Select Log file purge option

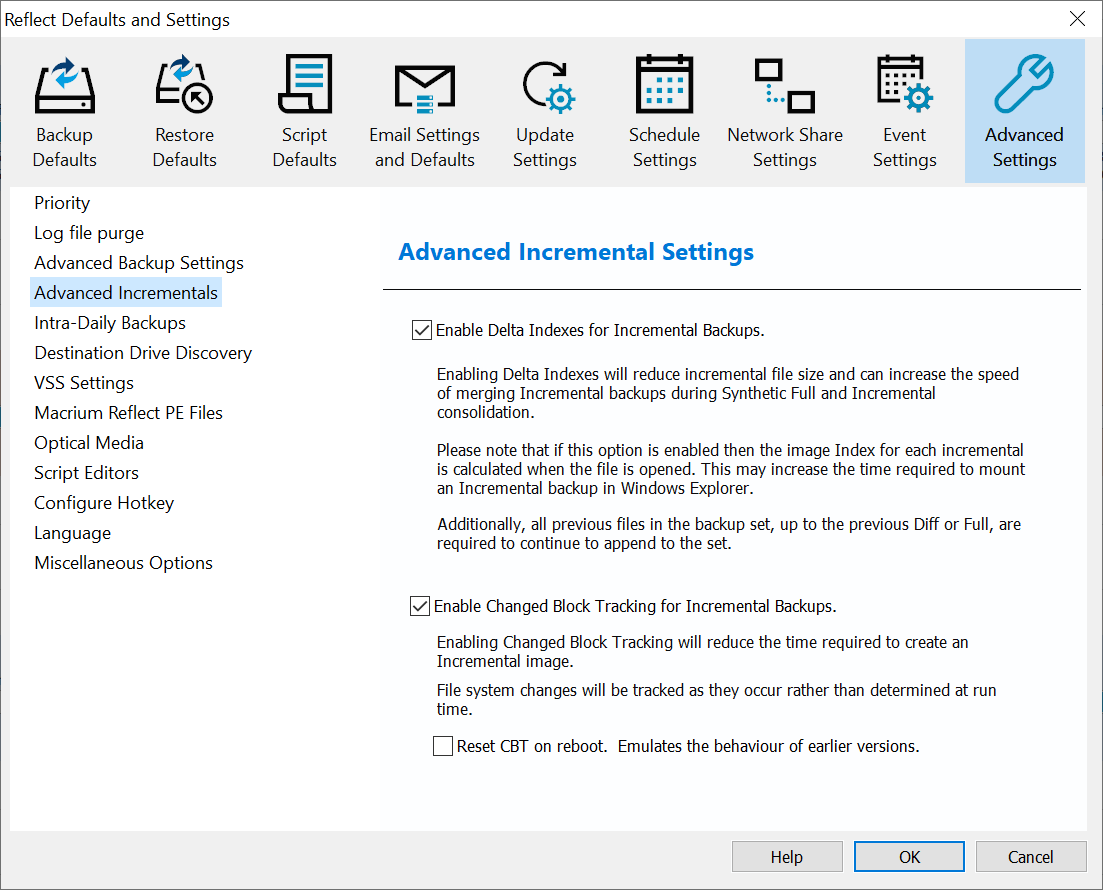click(x=89, y=233)
